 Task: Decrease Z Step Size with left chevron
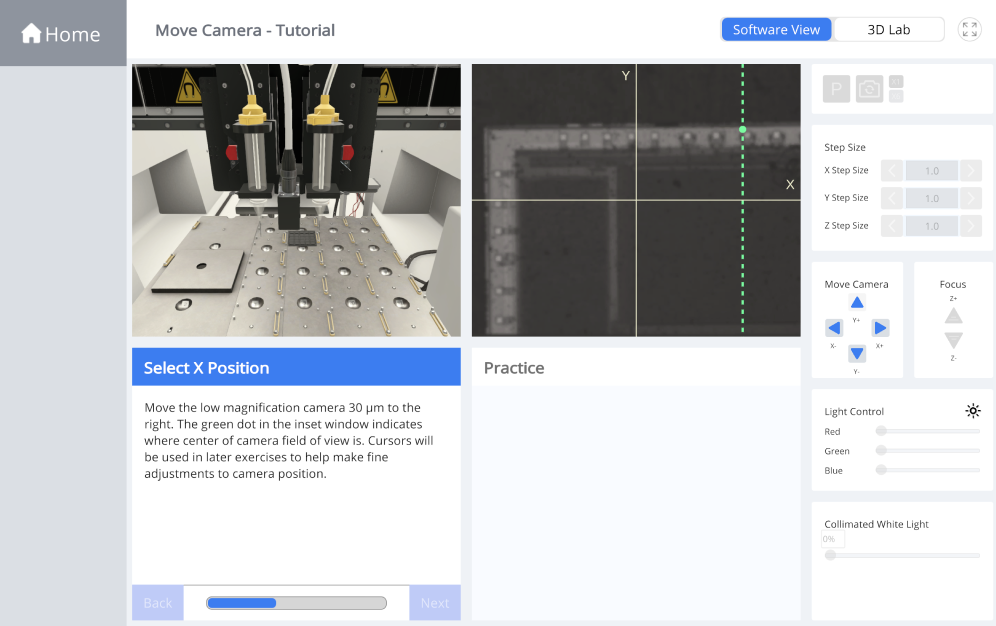tap(892, 226)
